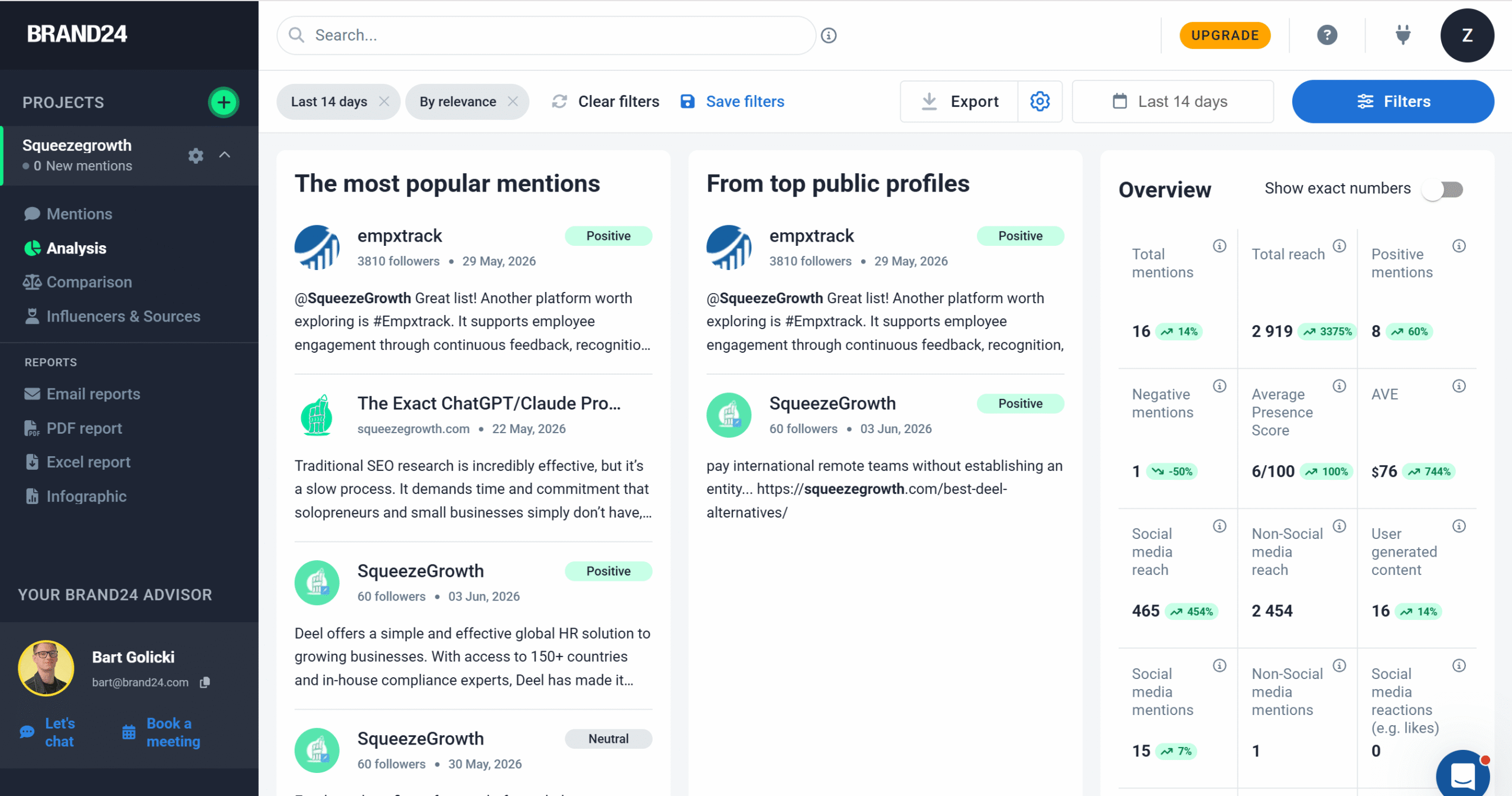Show info for AVE metric
The width and height of the screenshot is (1512, 796).
(1459, 386)
